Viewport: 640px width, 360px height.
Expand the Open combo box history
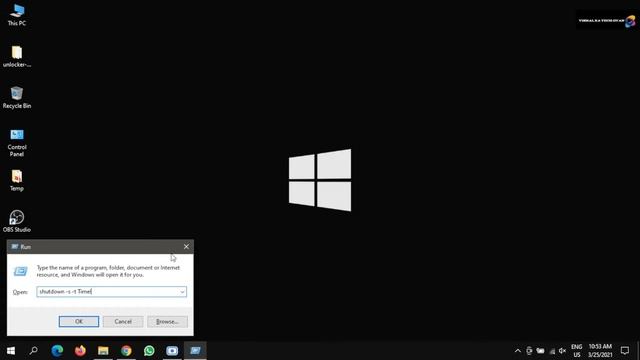182,292
